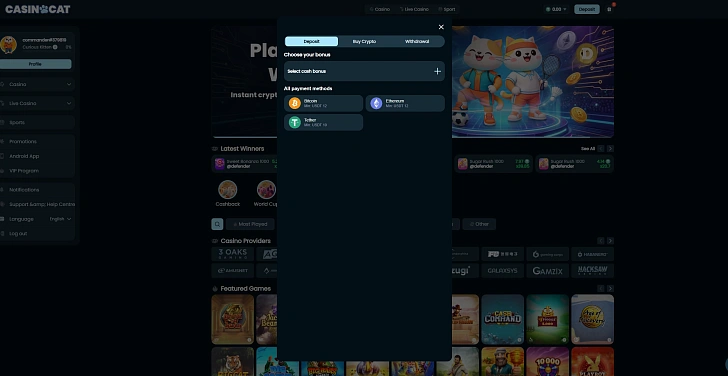Expand the Select cash bonus plus icon
728x376 pixels.
437,71
